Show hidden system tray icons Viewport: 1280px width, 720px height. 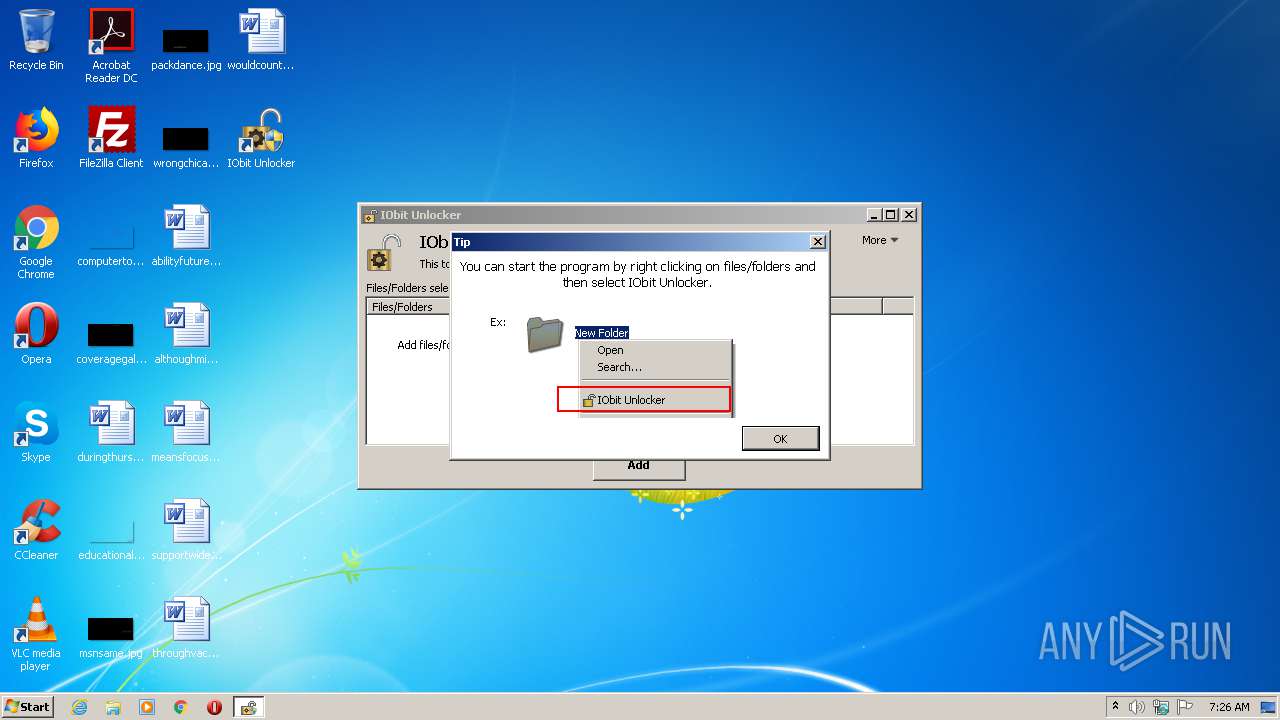pyautogui.click(x=1116, y=707)
